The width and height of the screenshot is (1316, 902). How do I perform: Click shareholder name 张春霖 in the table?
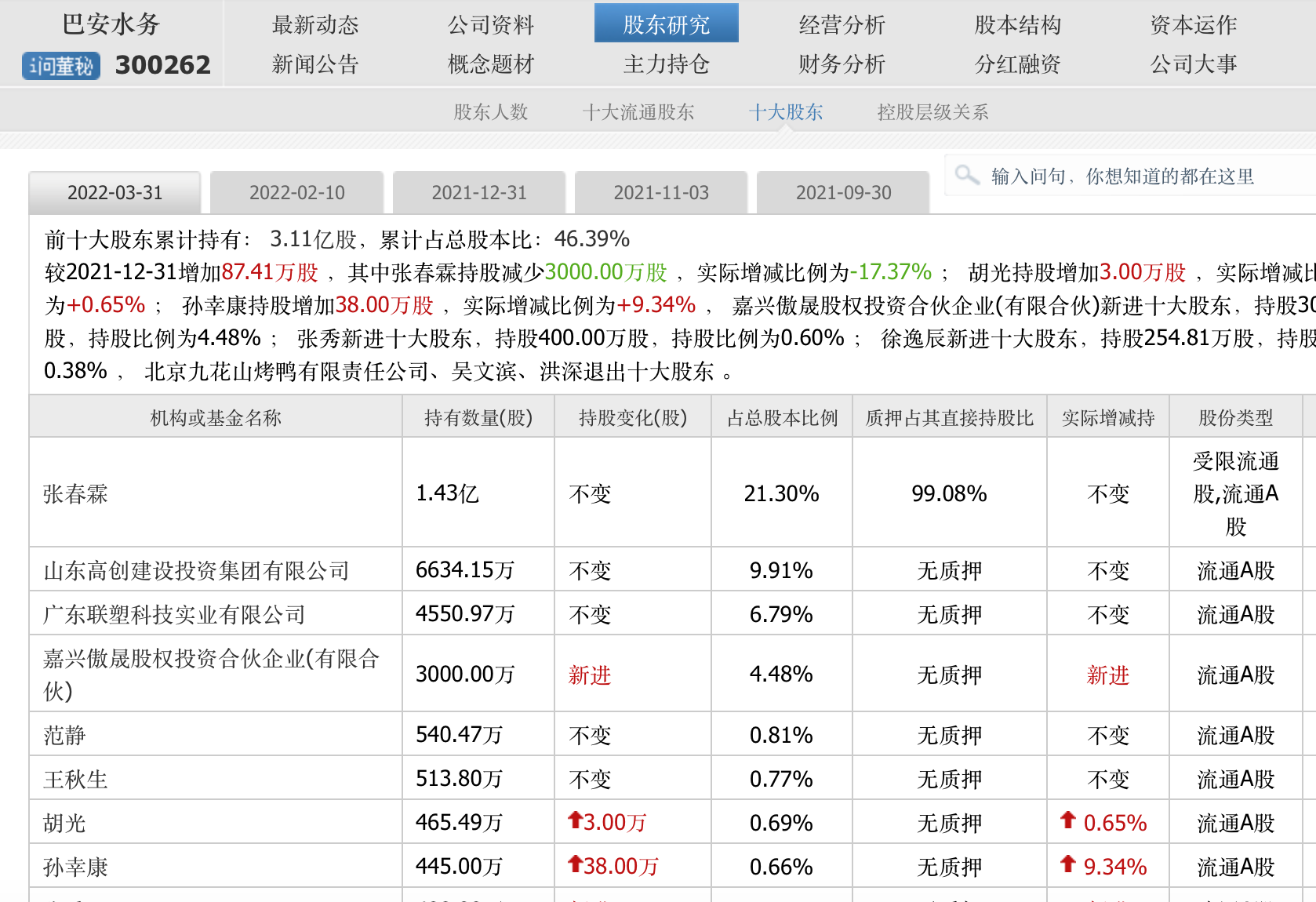point(75,493)
